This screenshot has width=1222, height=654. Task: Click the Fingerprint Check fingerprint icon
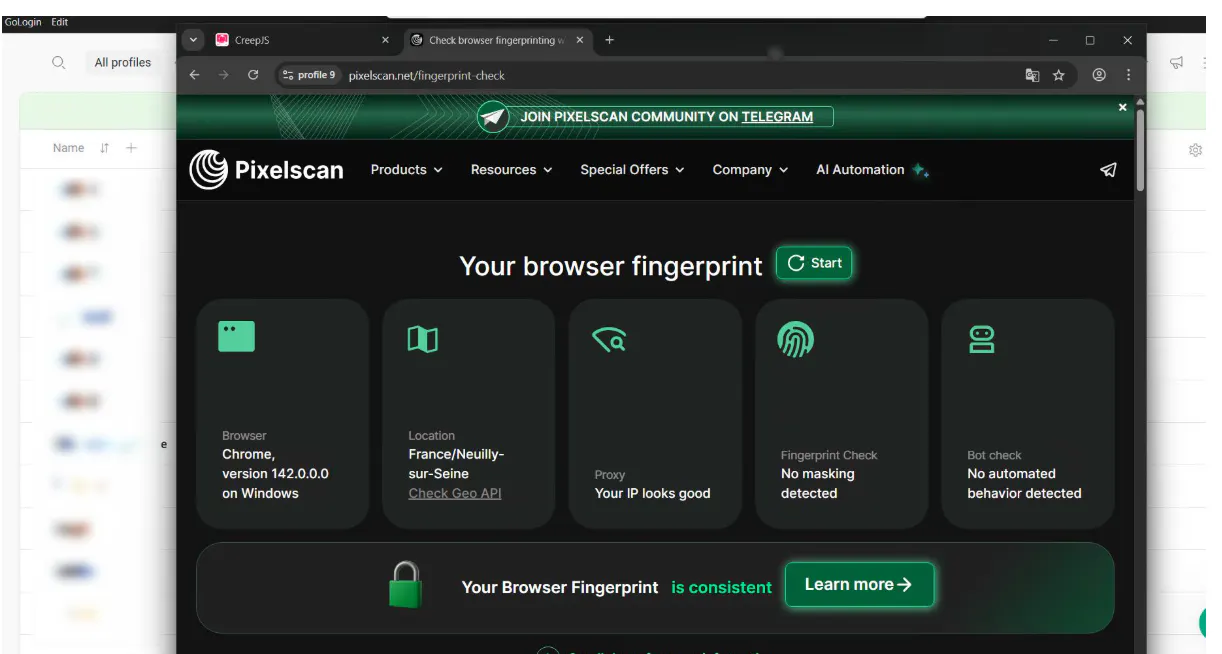click(x=795, y=340)
